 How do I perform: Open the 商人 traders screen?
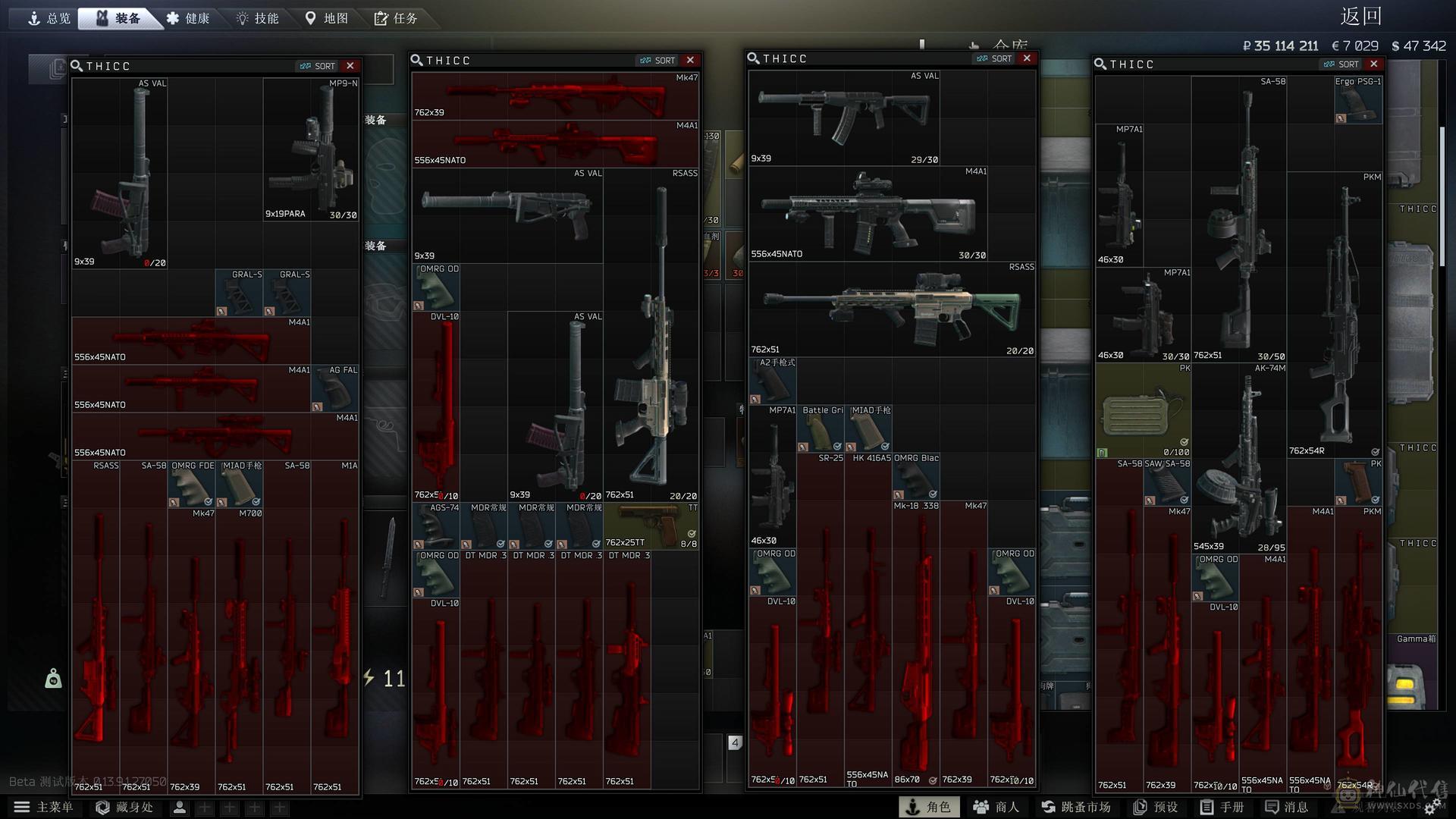click(x=996, y=807)
